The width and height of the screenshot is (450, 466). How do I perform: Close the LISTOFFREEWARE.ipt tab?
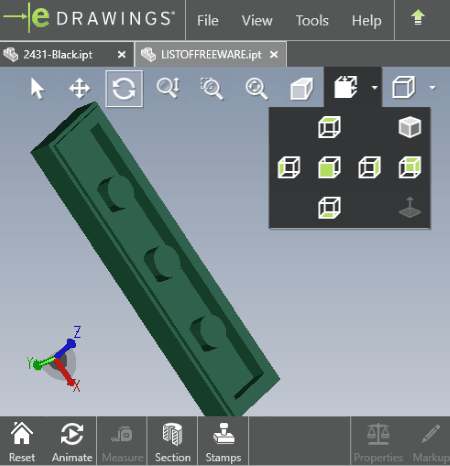(x=274, y=54)
